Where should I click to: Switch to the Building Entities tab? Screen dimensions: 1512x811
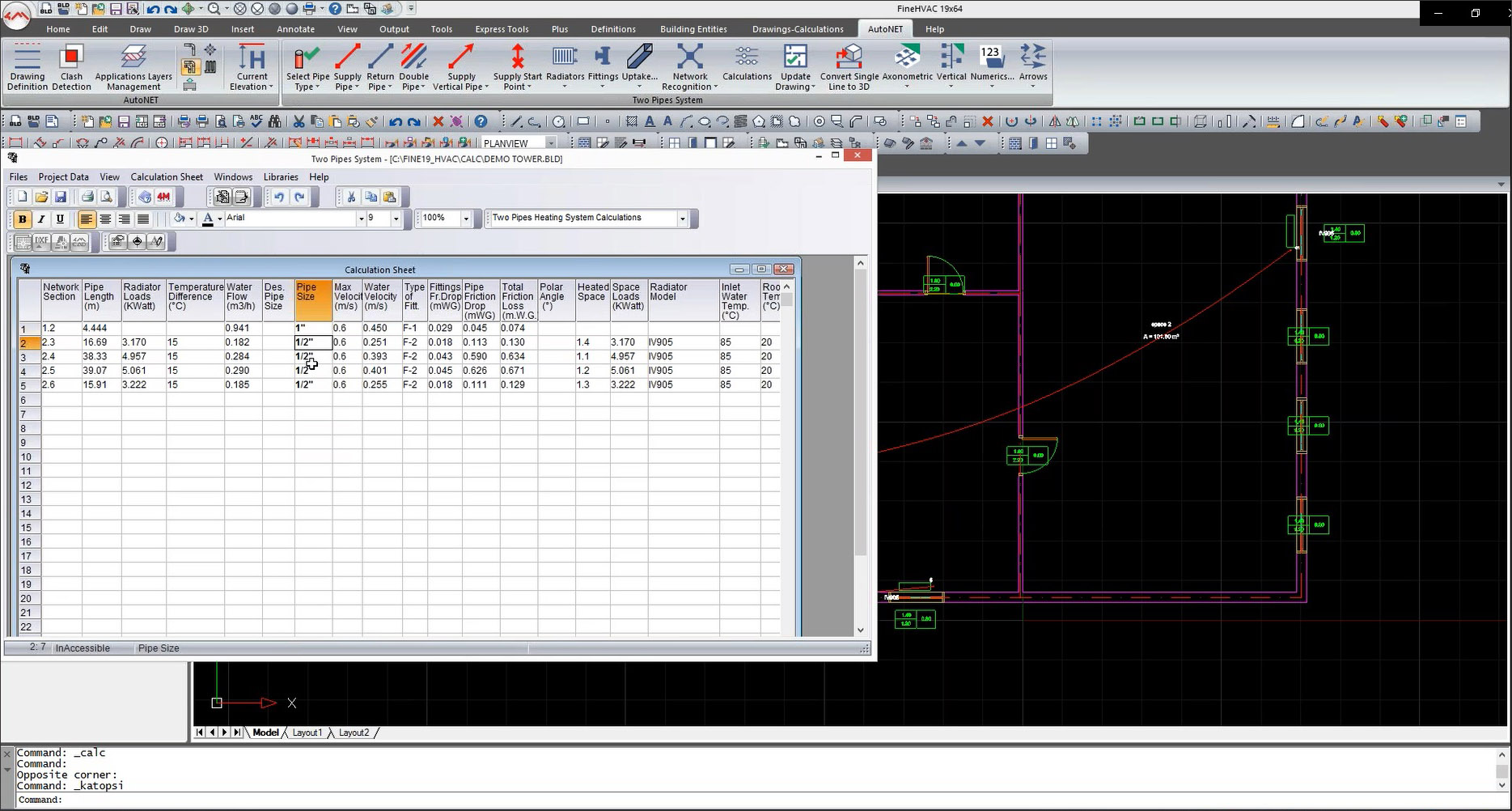coord(693,29)
